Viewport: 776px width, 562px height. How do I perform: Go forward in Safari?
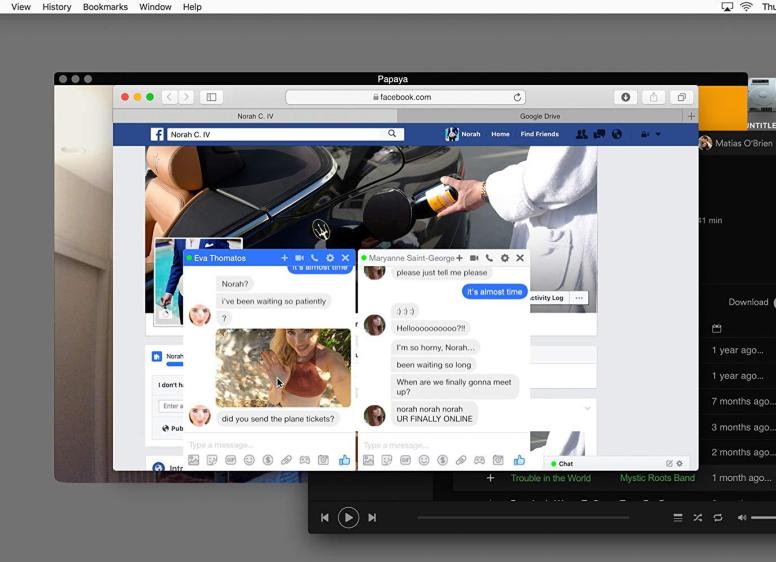coord(186,97)
